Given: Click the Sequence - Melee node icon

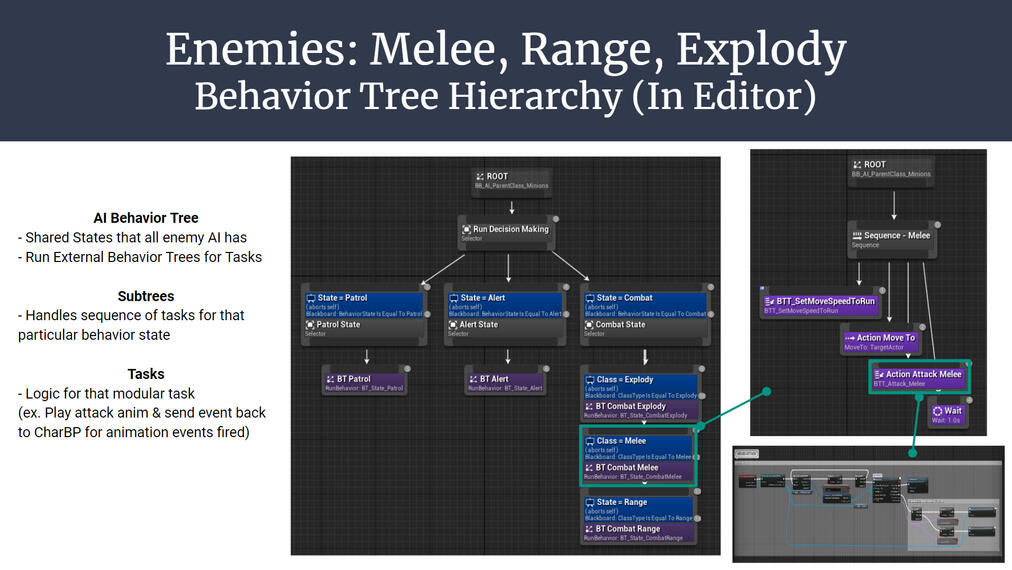Looking at the screenshot, I should [x=857, y=236].
